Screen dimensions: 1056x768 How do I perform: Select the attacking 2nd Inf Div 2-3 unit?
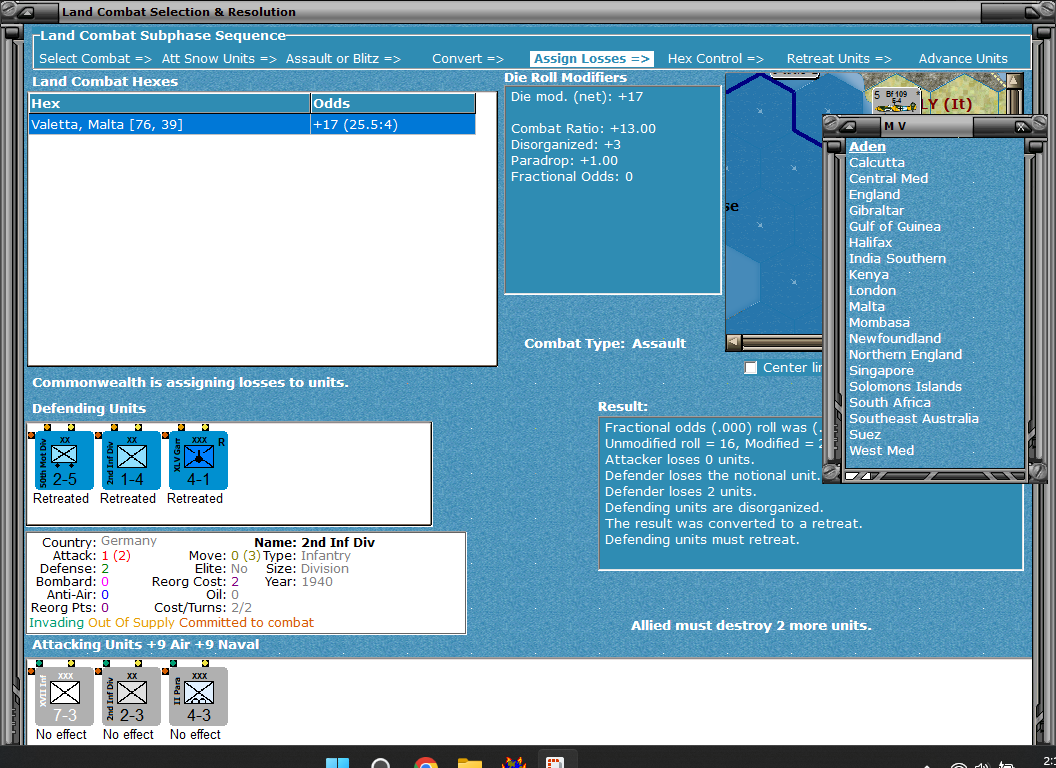pos(131,697)
